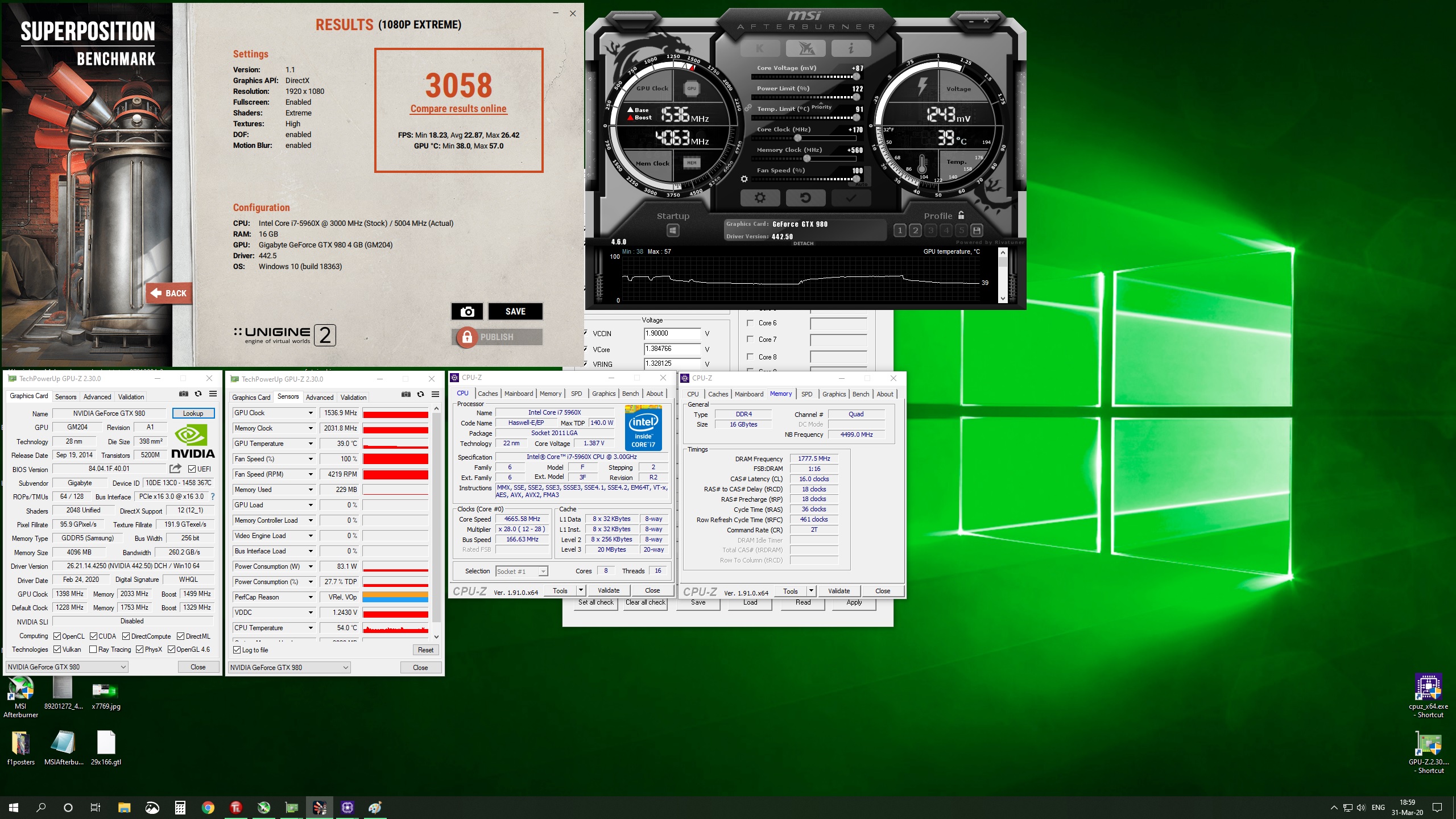Select Afterburner profile slot 1
This screenshot has width=1456, height=819.
point(900,230)
